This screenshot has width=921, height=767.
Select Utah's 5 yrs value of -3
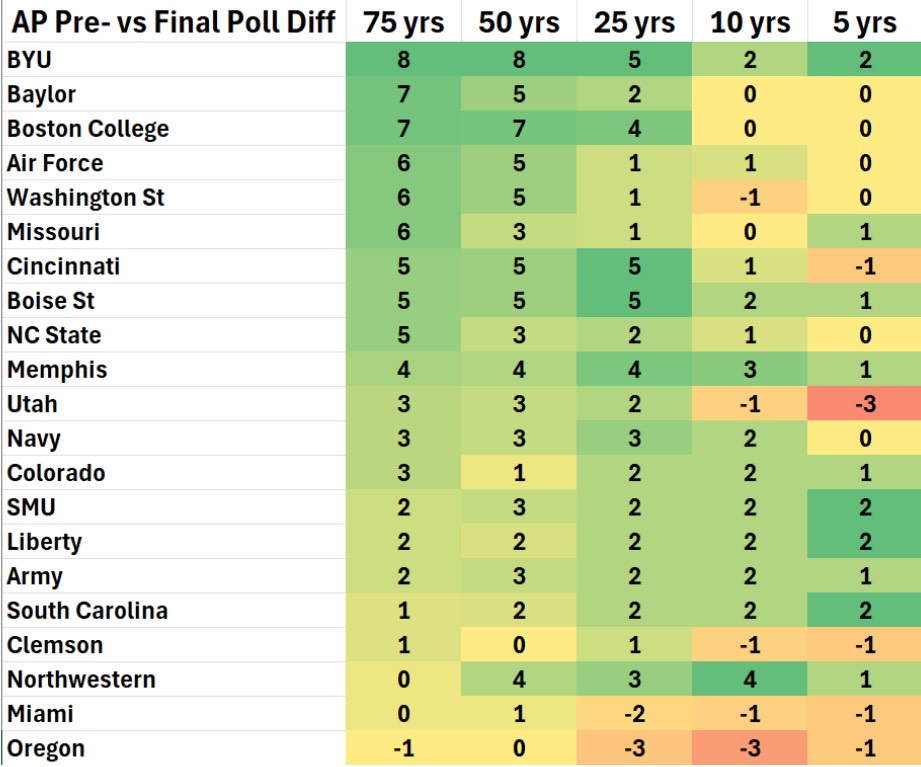[x=864, y=403]
